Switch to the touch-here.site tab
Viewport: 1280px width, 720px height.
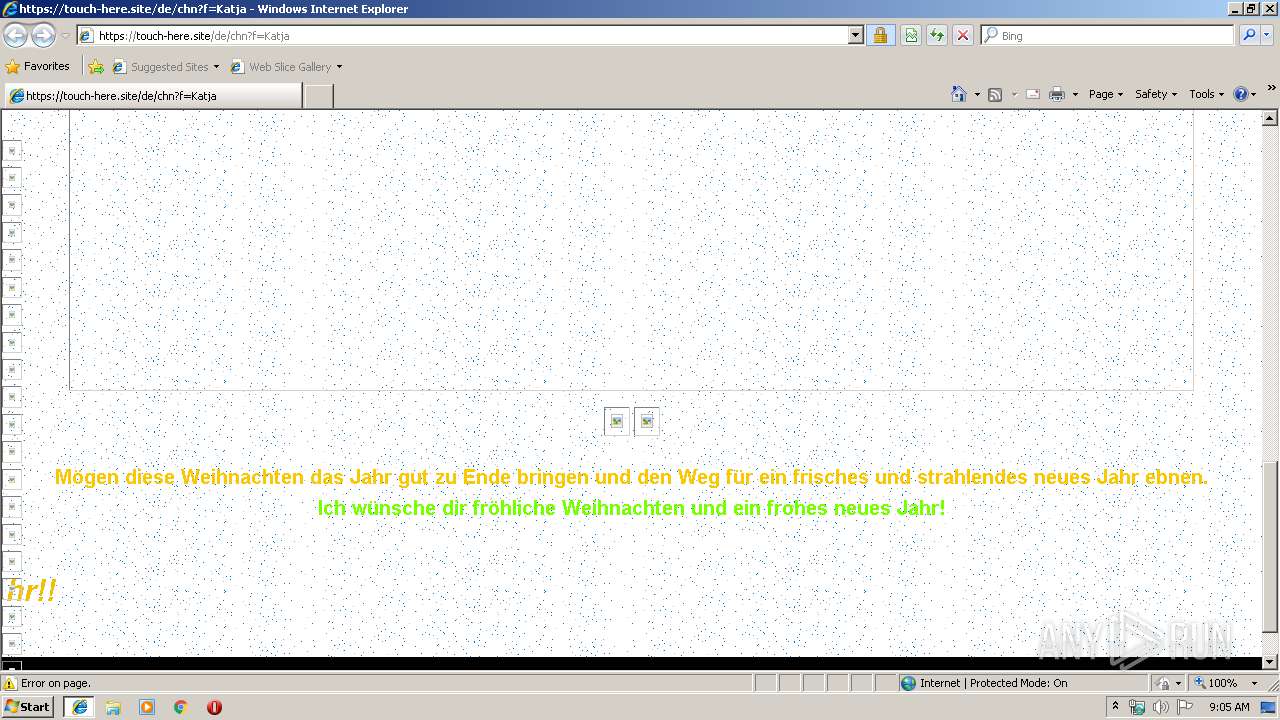152,96
